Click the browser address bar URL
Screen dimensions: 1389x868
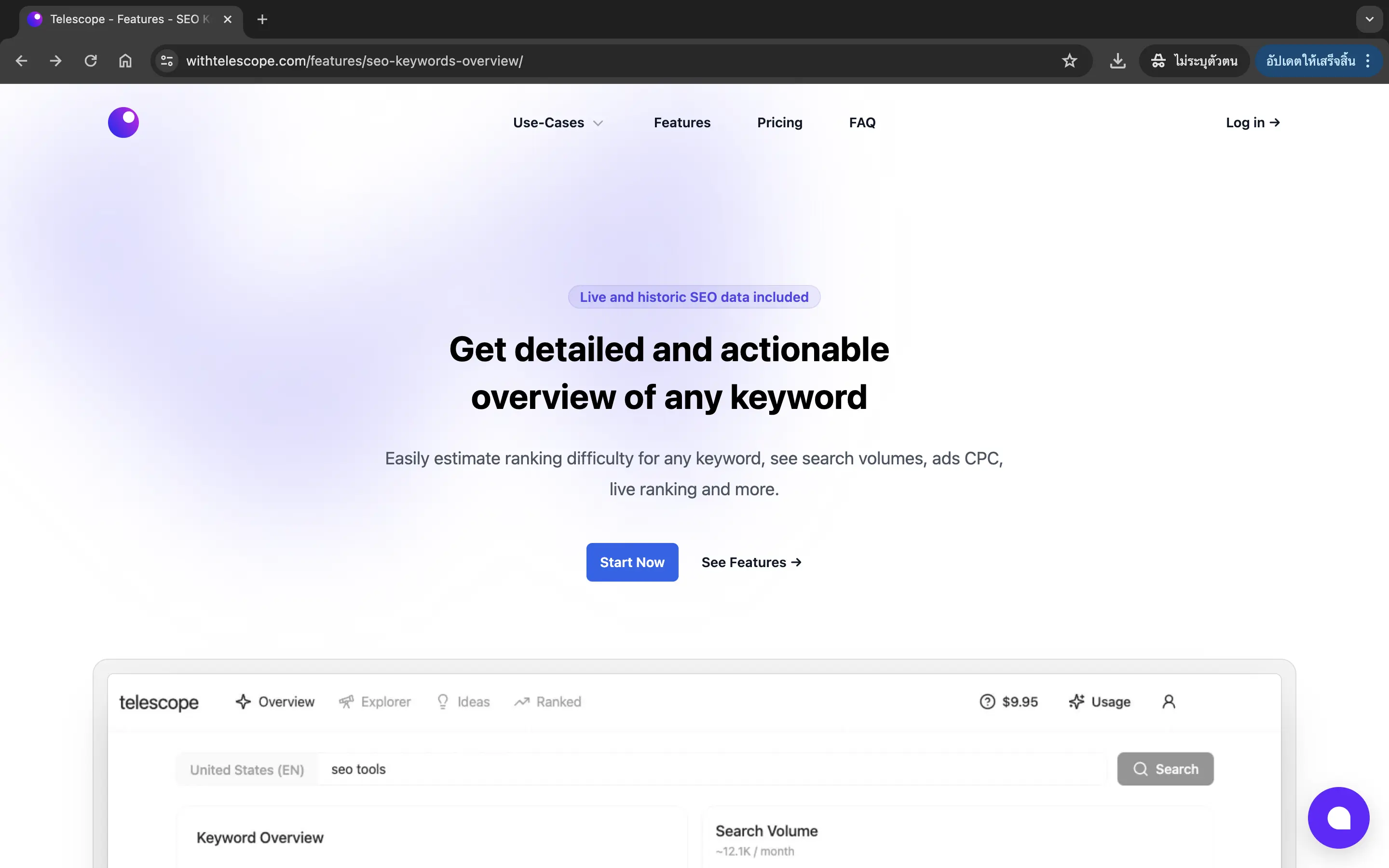click(x=354, y=61)
